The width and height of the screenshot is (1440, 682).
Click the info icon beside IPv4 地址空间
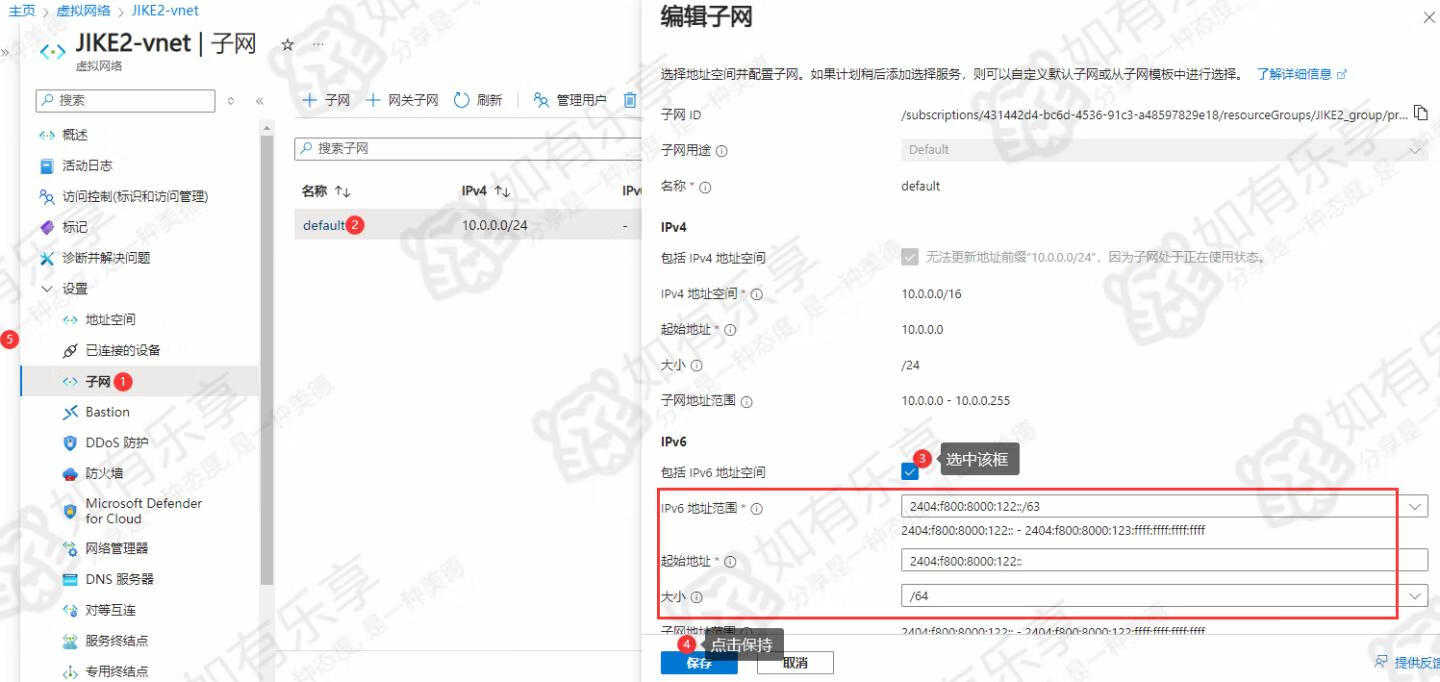[x=756, y=295]
